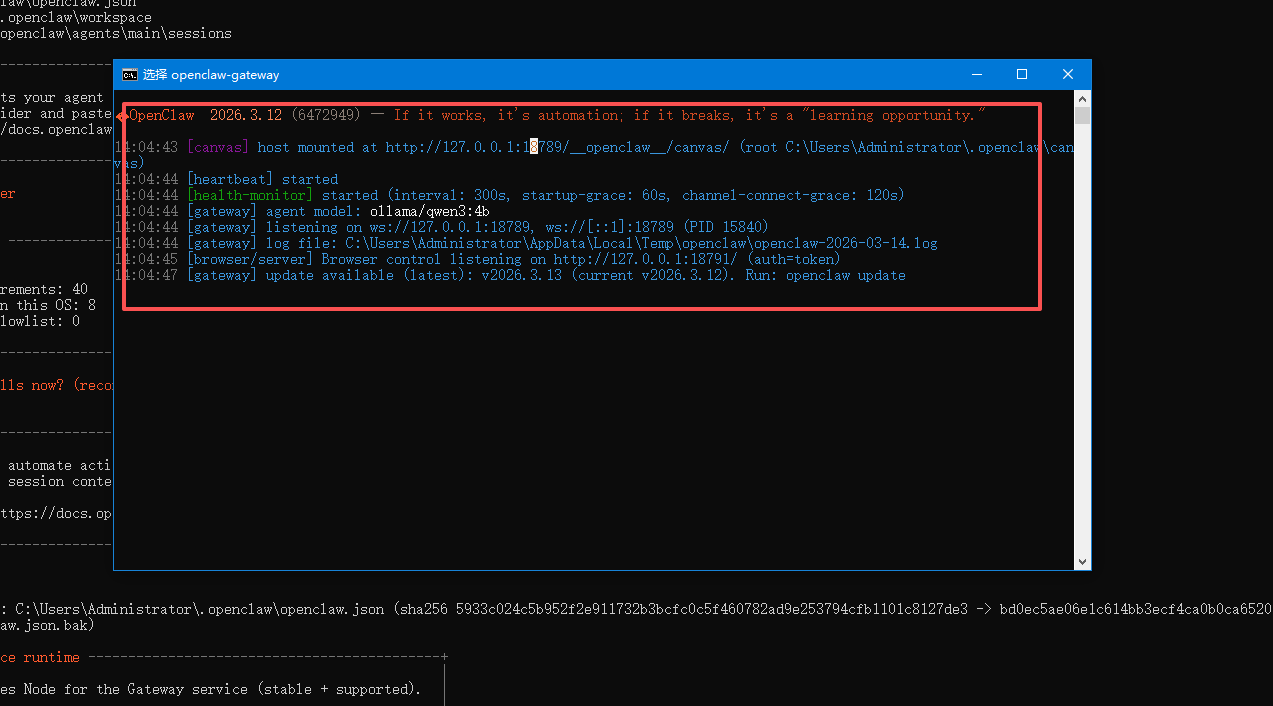Click the 'n this OS: 8' text in background terminal
1273x706 pixels.
(x=48, y=305)
